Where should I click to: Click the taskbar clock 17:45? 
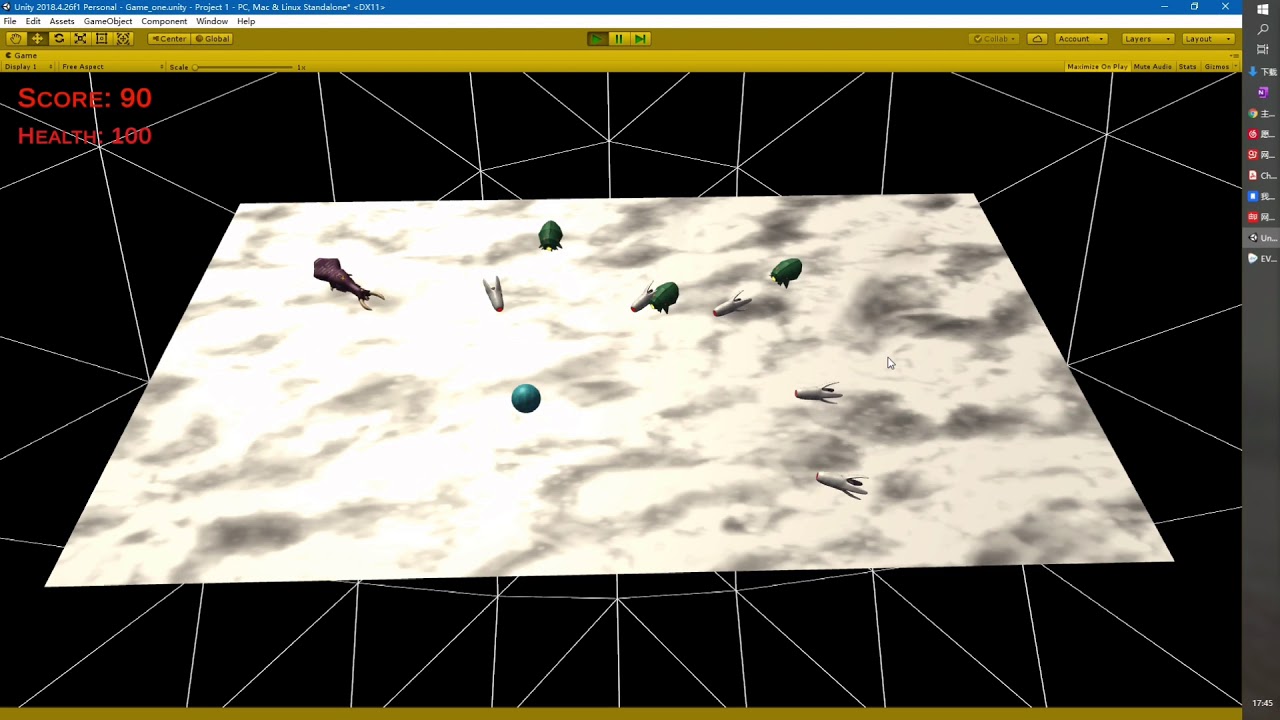point(1262,703)
